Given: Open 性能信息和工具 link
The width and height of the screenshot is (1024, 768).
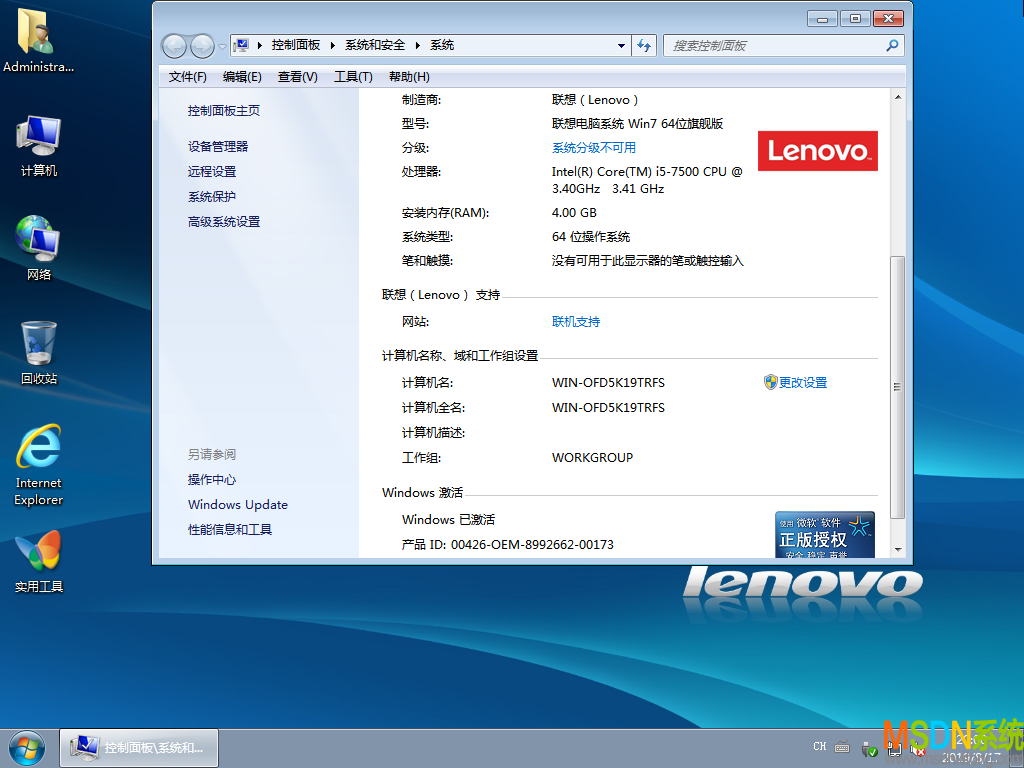Looking at the screenshot, I should point(230,530).
